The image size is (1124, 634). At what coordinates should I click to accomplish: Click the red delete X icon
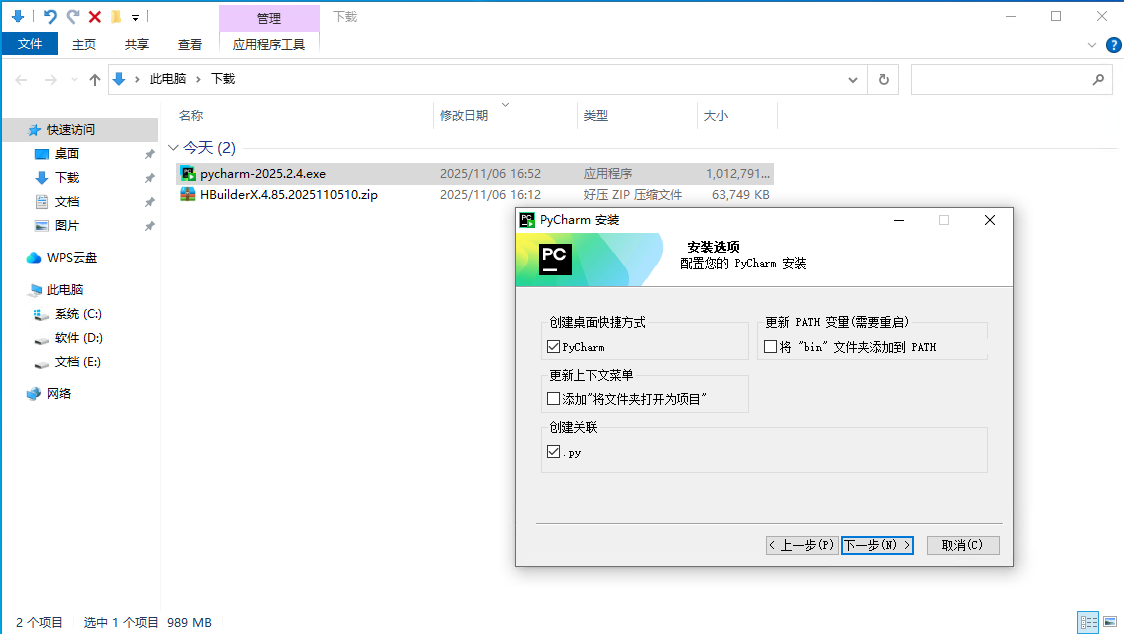click(x=95, y=17)
